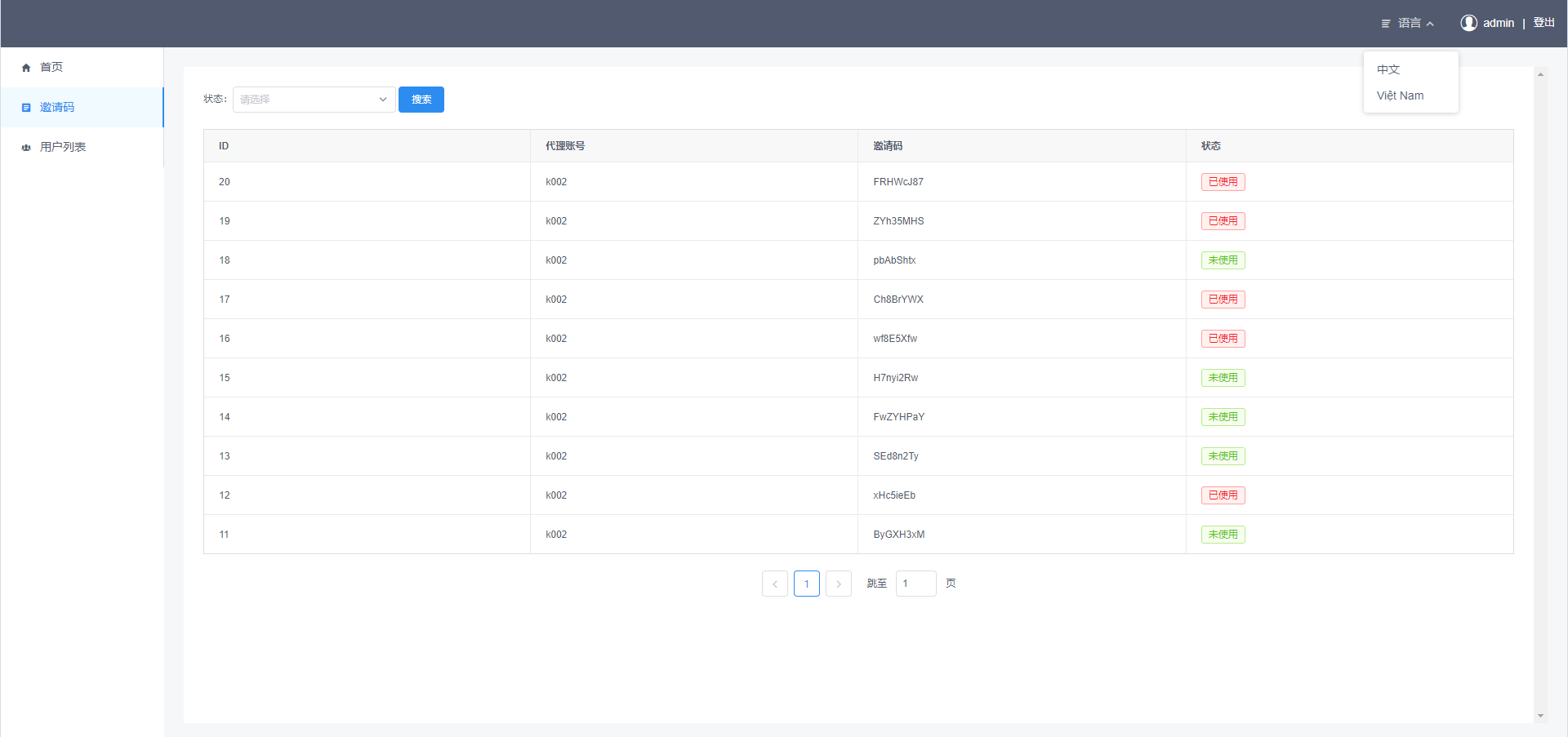Click the admin user avatar icon
Screen dimensions: 1568x737
tap(1468, 23)
